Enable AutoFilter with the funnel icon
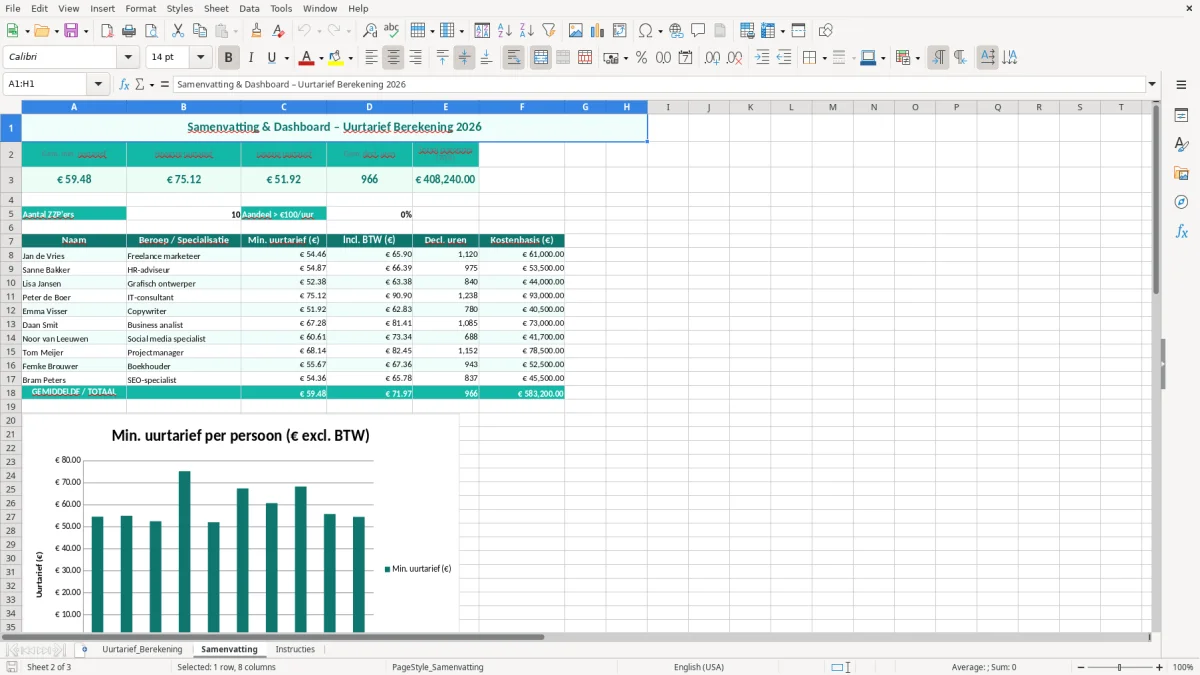Image resolution: width=1200 pixels, height=675 pixels. point(548,31)
